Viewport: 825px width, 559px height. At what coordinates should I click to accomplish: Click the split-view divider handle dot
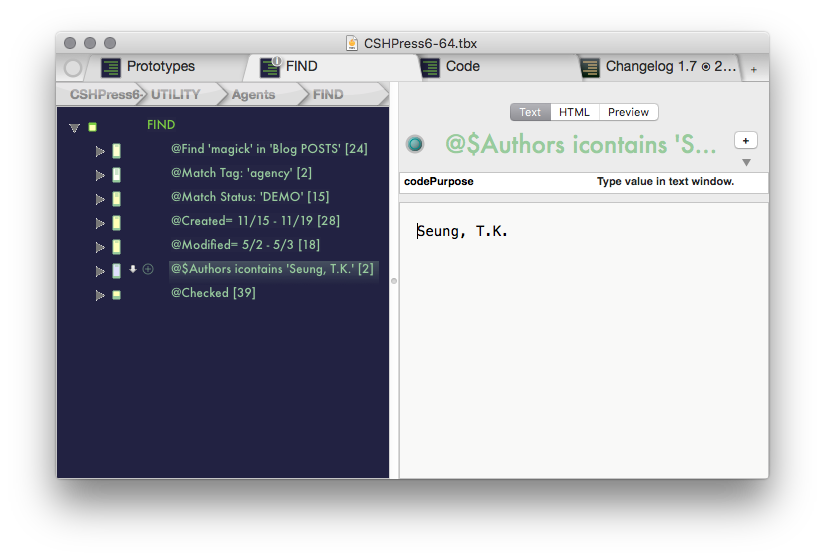pyautogui.click(x=394, y=281)
